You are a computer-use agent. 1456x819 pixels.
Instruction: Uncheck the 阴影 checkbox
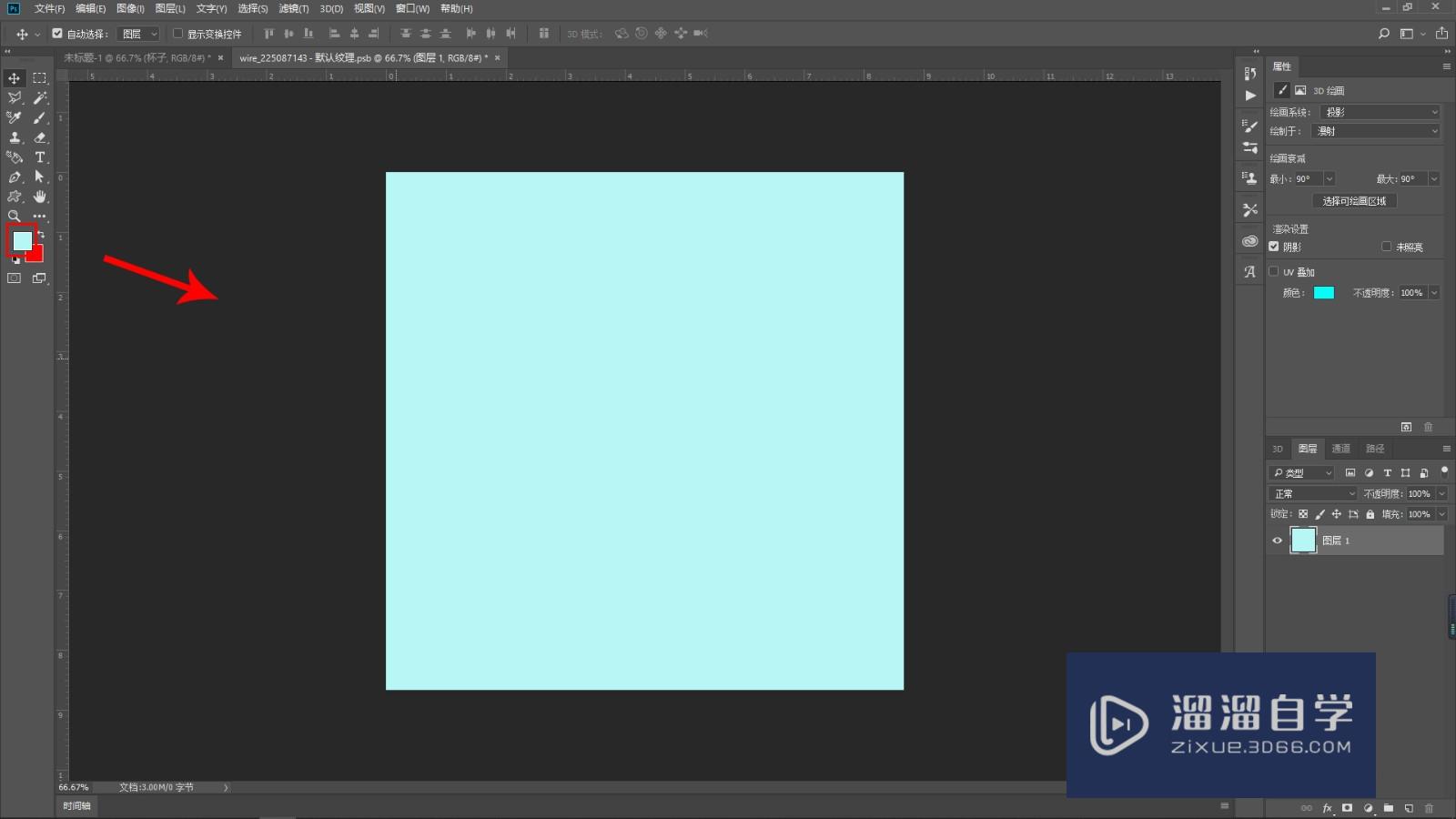tap(1274, 247)
